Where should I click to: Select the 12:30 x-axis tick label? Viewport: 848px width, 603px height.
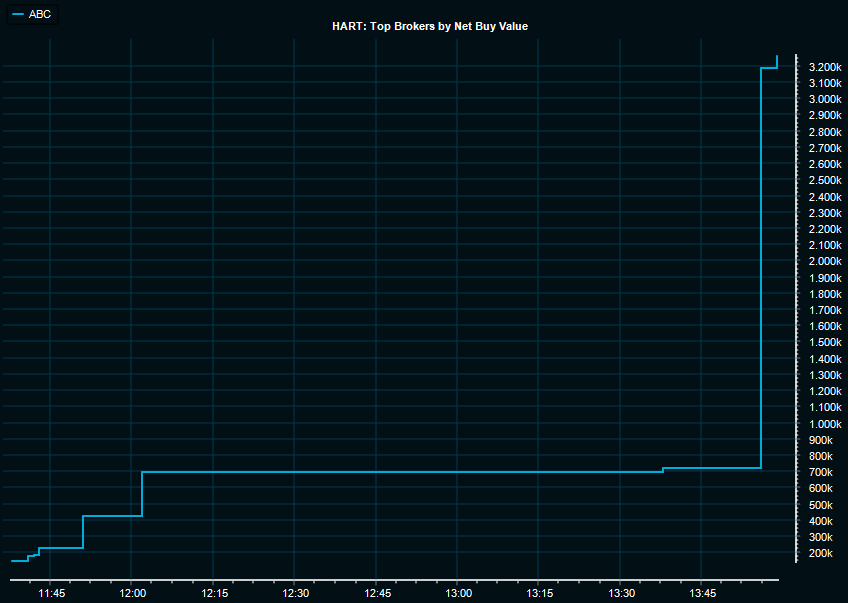[295, 593]
